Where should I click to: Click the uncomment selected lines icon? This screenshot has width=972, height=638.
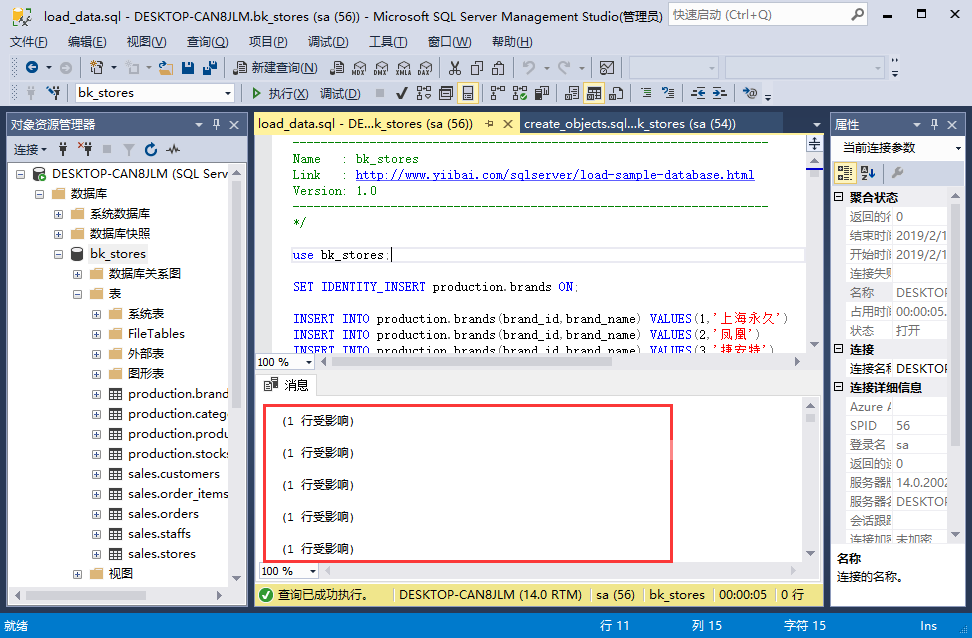668,93
